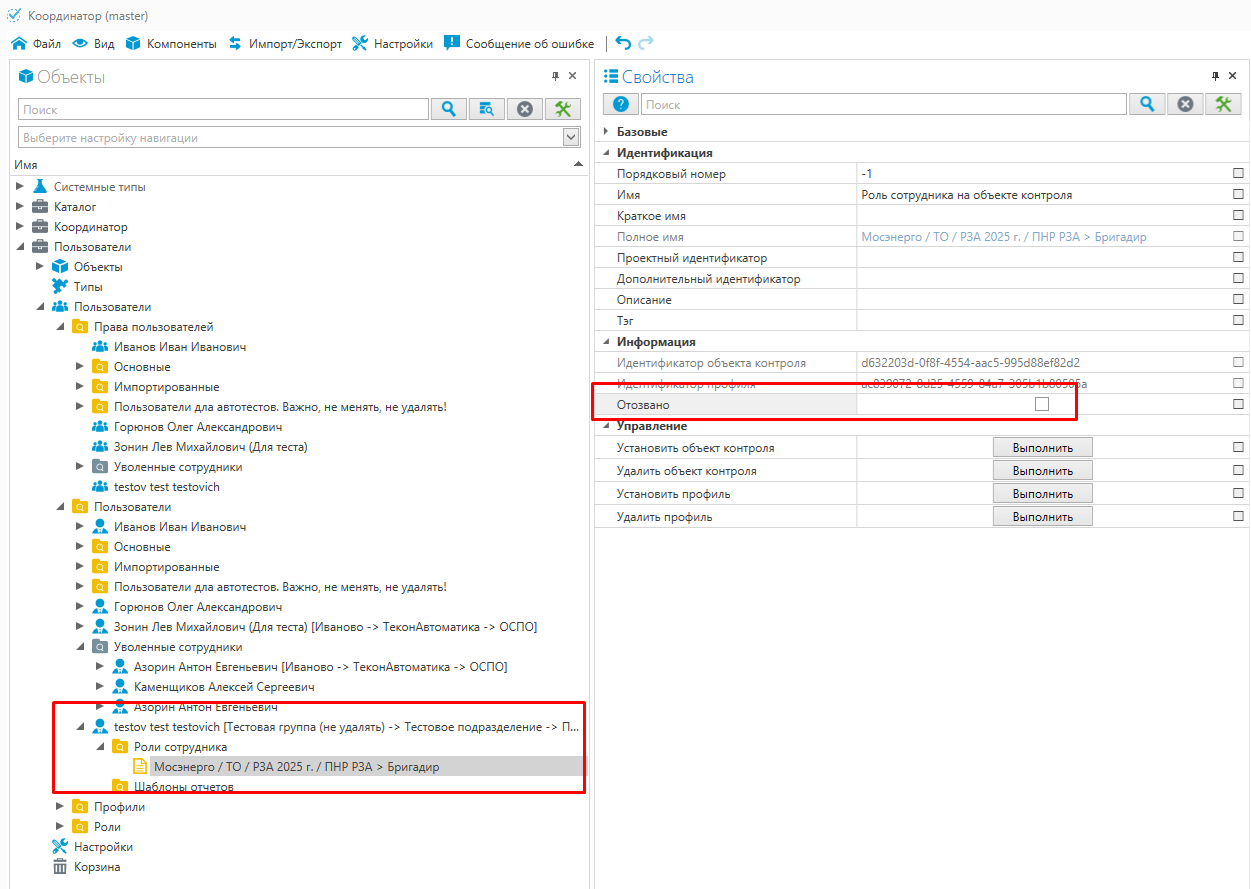
Task: Open the Файл menu
Action: click(x=36, y=44)
